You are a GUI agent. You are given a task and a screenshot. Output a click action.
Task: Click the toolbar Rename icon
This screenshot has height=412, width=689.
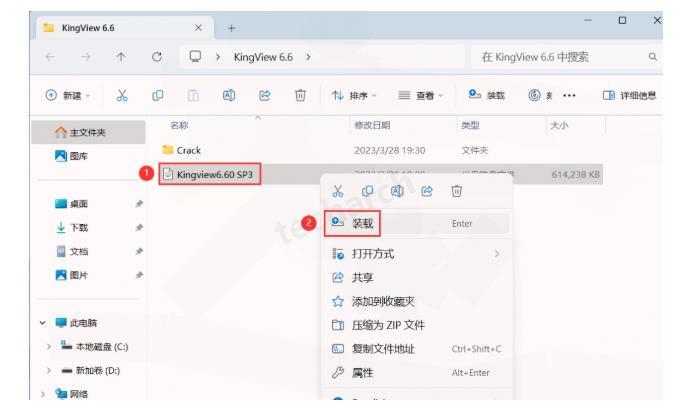click(229, 95)
